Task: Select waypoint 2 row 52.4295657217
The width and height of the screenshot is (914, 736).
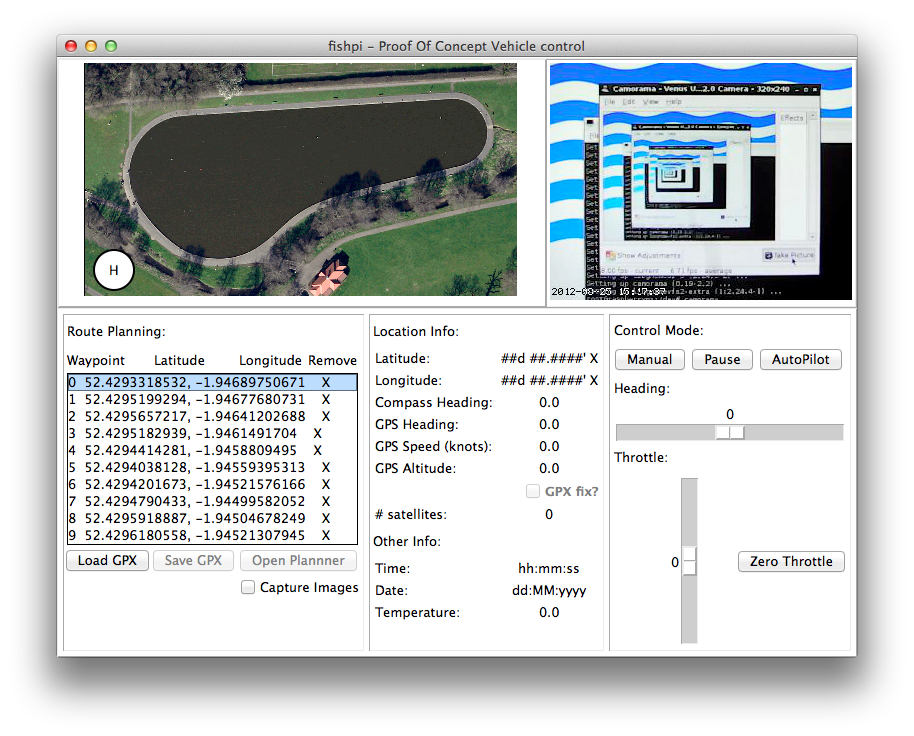Action: tap(212, 416)
